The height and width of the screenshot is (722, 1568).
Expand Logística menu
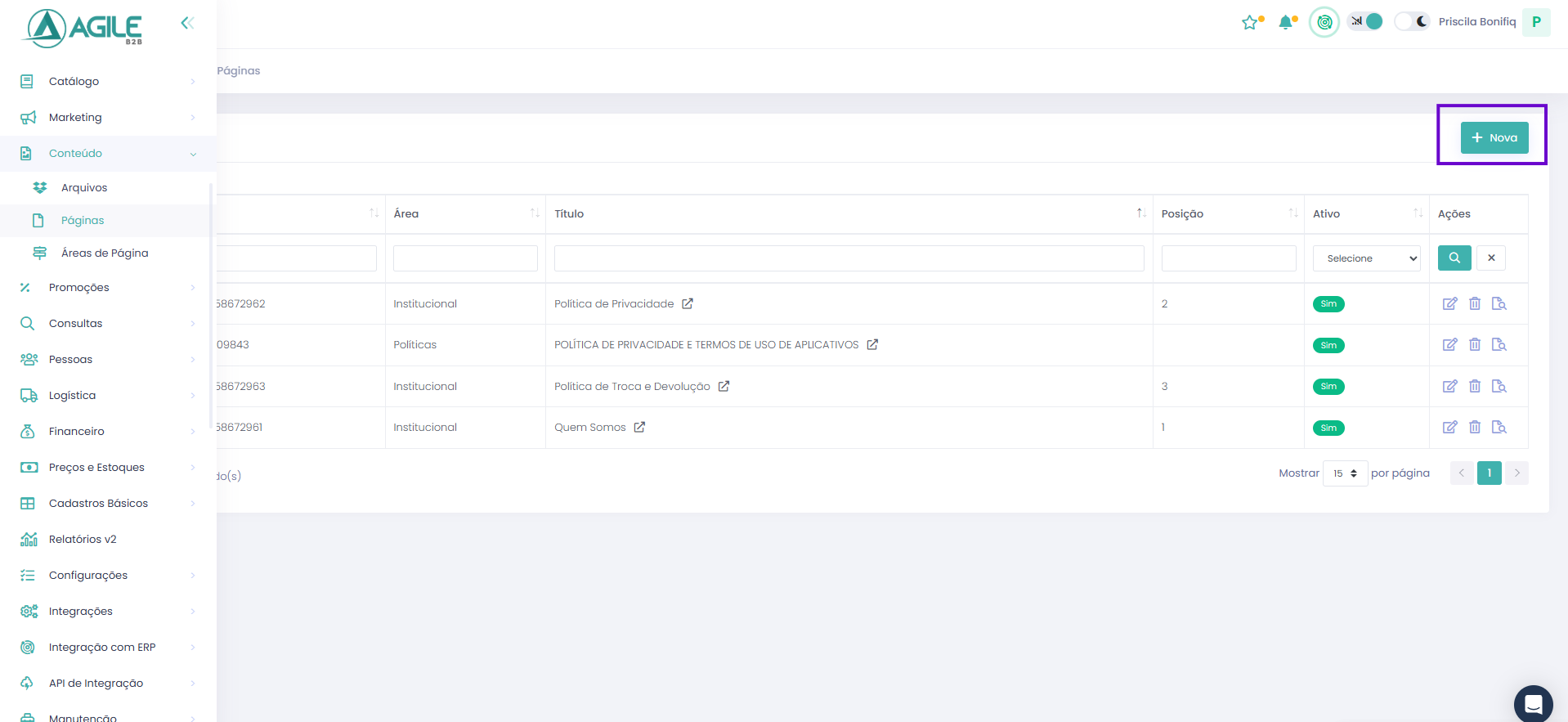pyautogui.click(x=108, y=395)
